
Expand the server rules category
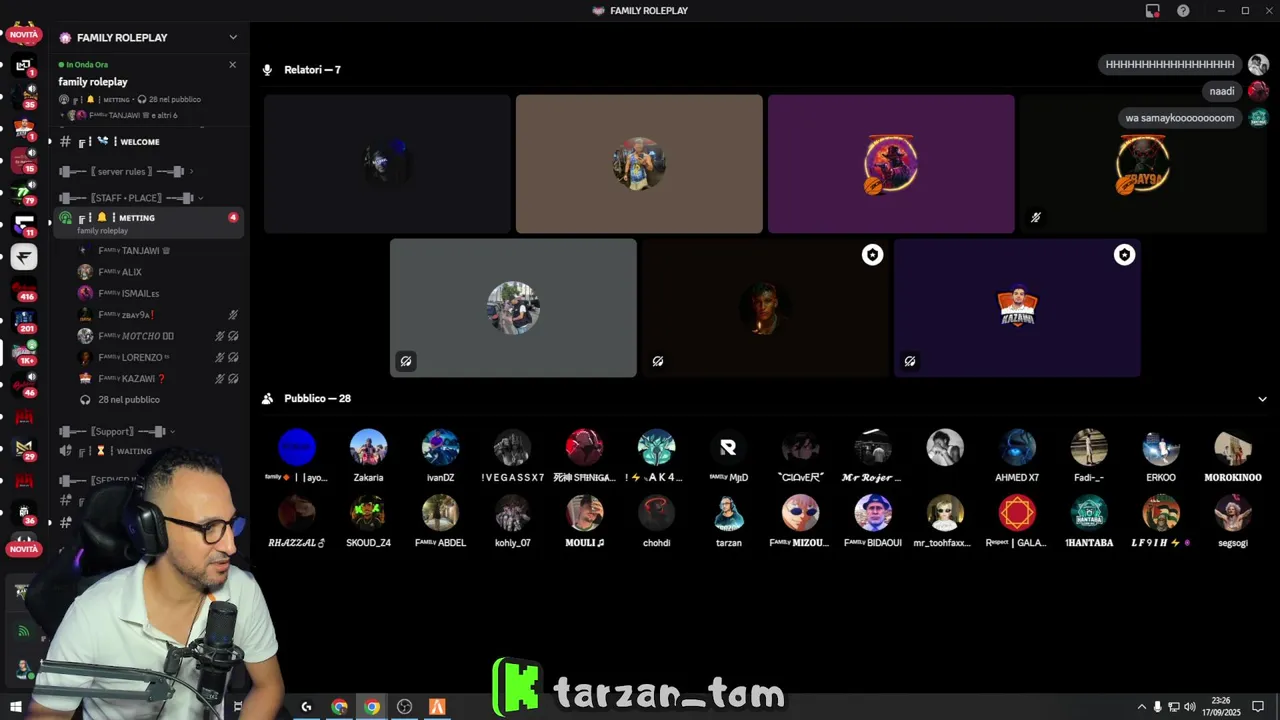(126, 171)
